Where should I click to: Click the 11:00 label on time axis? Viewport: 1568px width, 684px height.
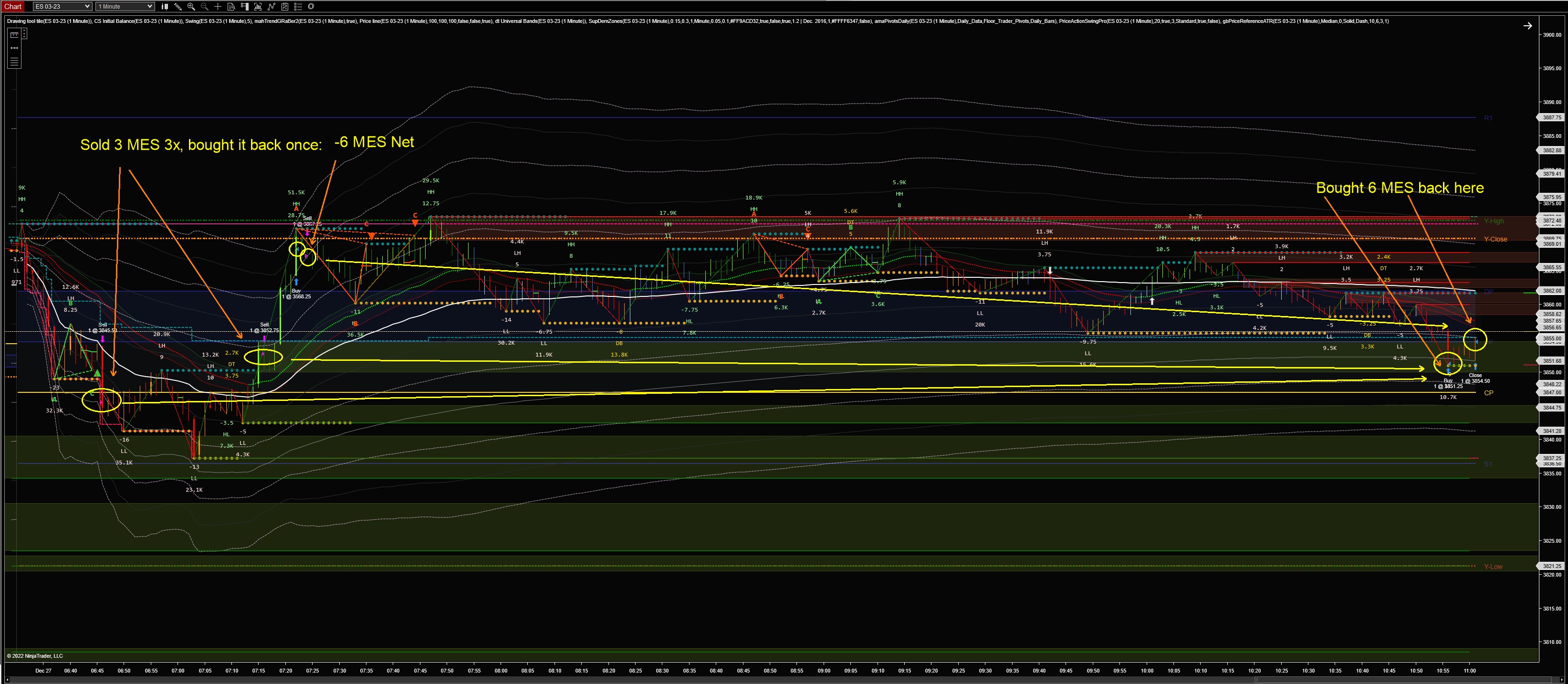1469,671
